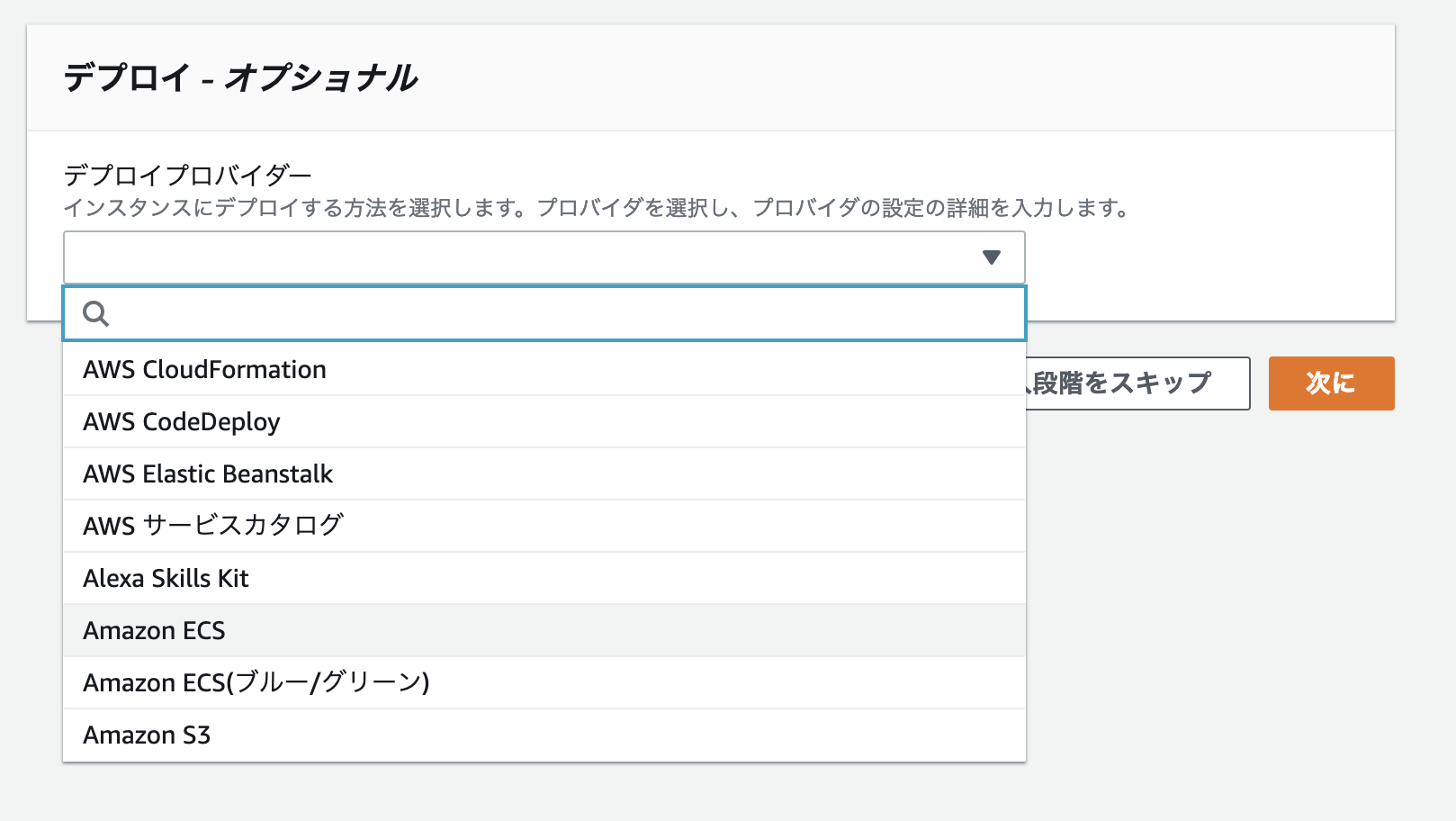The image size is (1456, 821).
Task: Click the 段階をスキップ button
Action: tap(1137, 383)
